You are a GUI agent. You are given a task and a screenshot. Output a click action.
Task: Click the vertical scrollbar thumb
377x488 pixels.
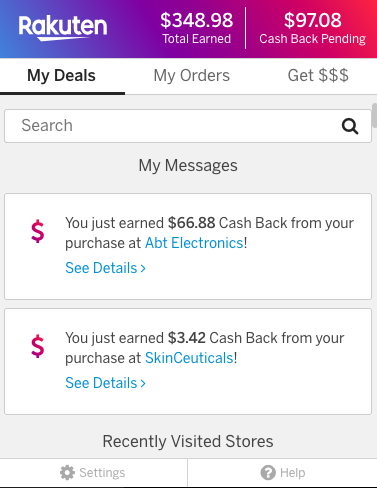click(x=374, y=115)
